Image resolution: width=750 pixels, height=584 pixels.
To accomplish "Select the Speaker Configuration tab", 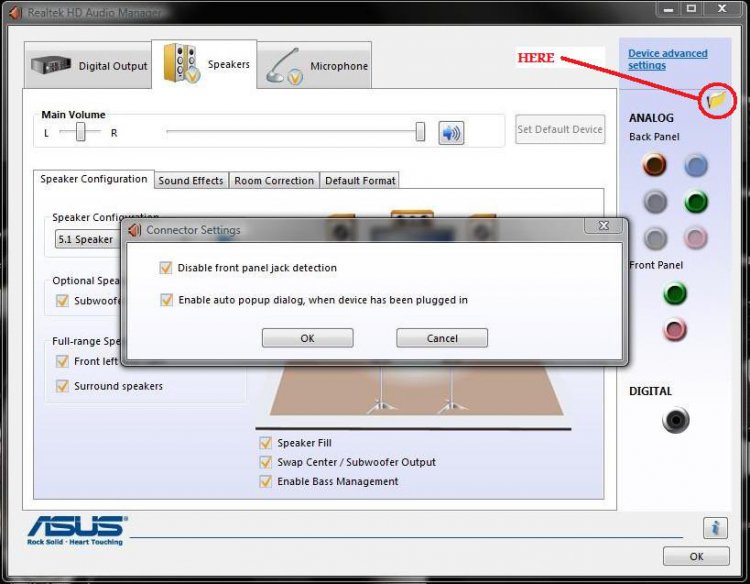I will point(94,179).
